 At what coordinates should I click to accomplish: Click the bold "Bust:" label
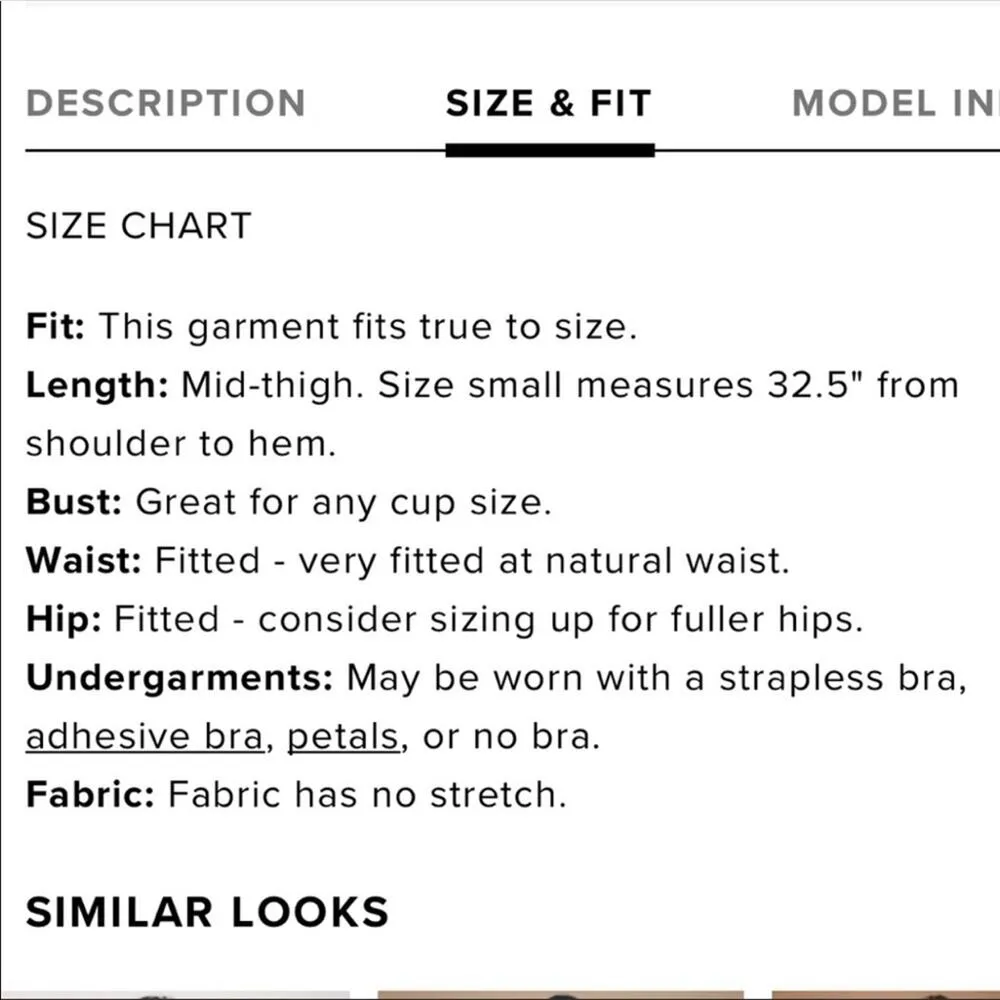(74, 502)
